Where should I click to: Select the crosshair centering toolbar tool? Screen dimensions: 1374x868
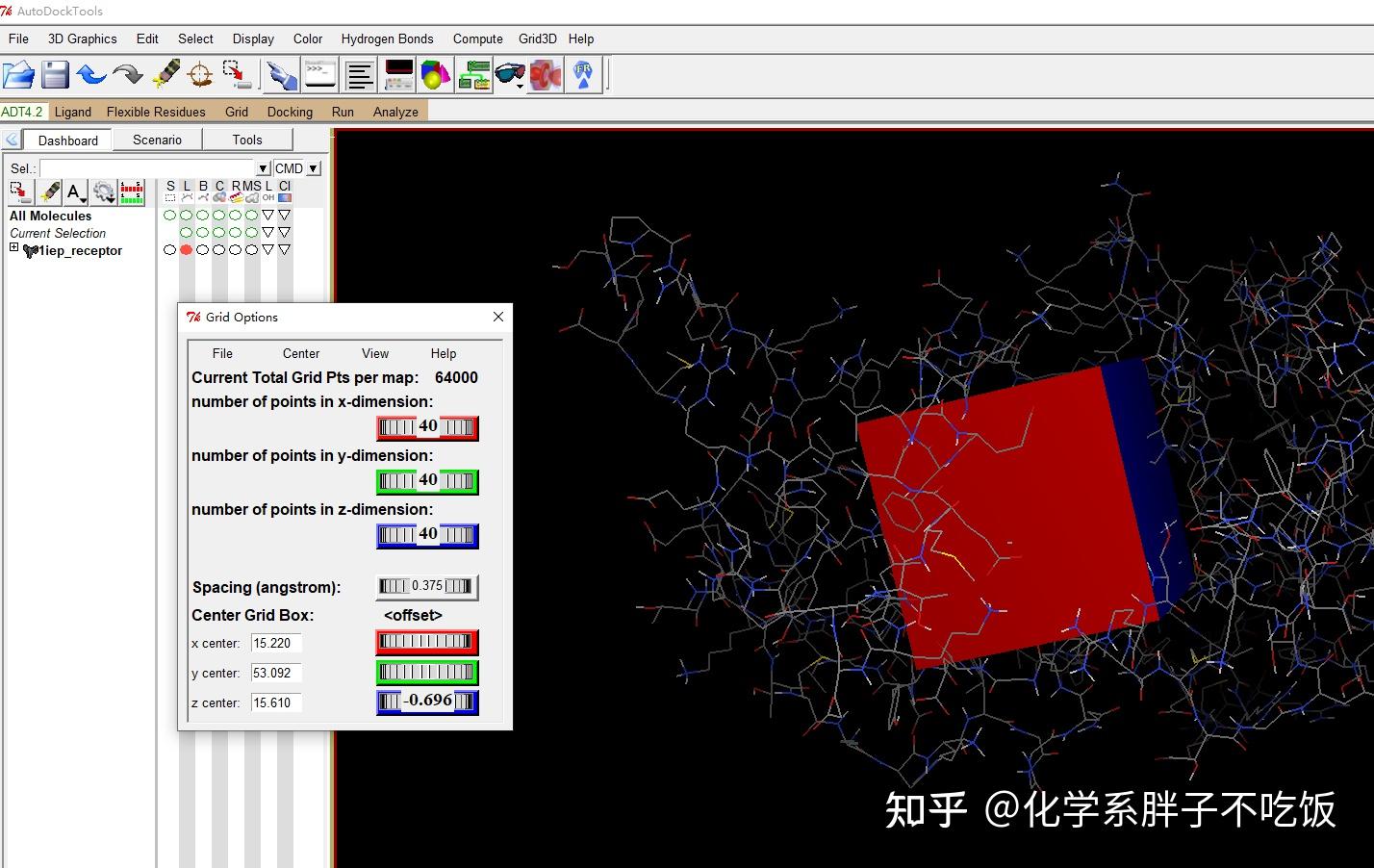point(199,74)
